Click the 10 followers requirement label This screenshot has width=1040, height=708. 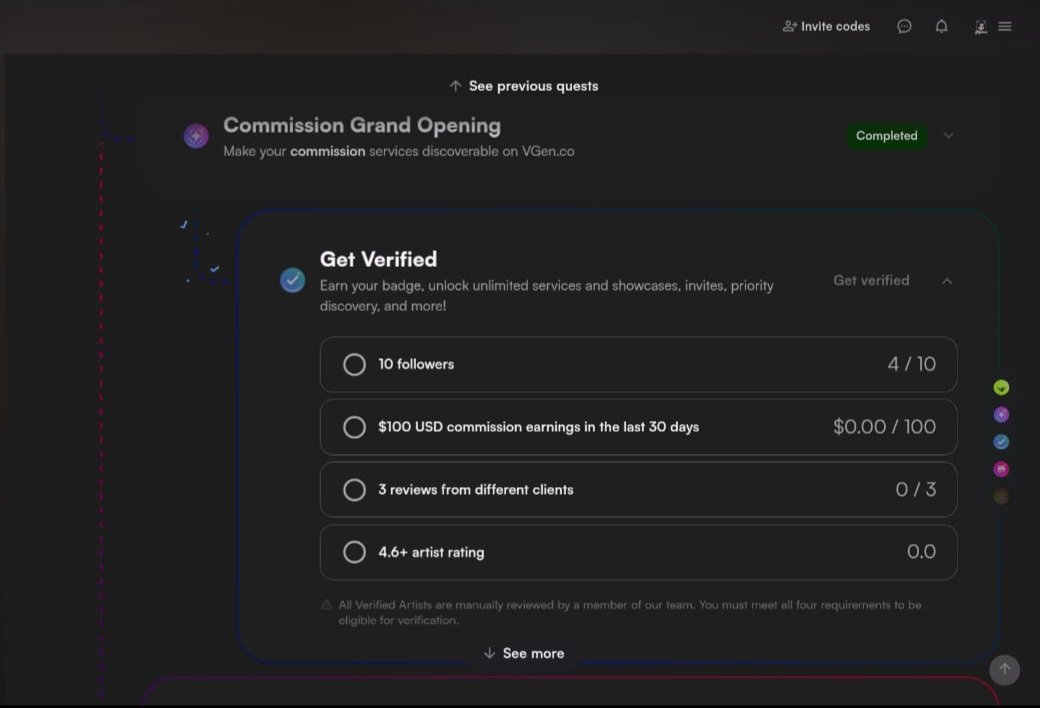[x=416, y=364]
